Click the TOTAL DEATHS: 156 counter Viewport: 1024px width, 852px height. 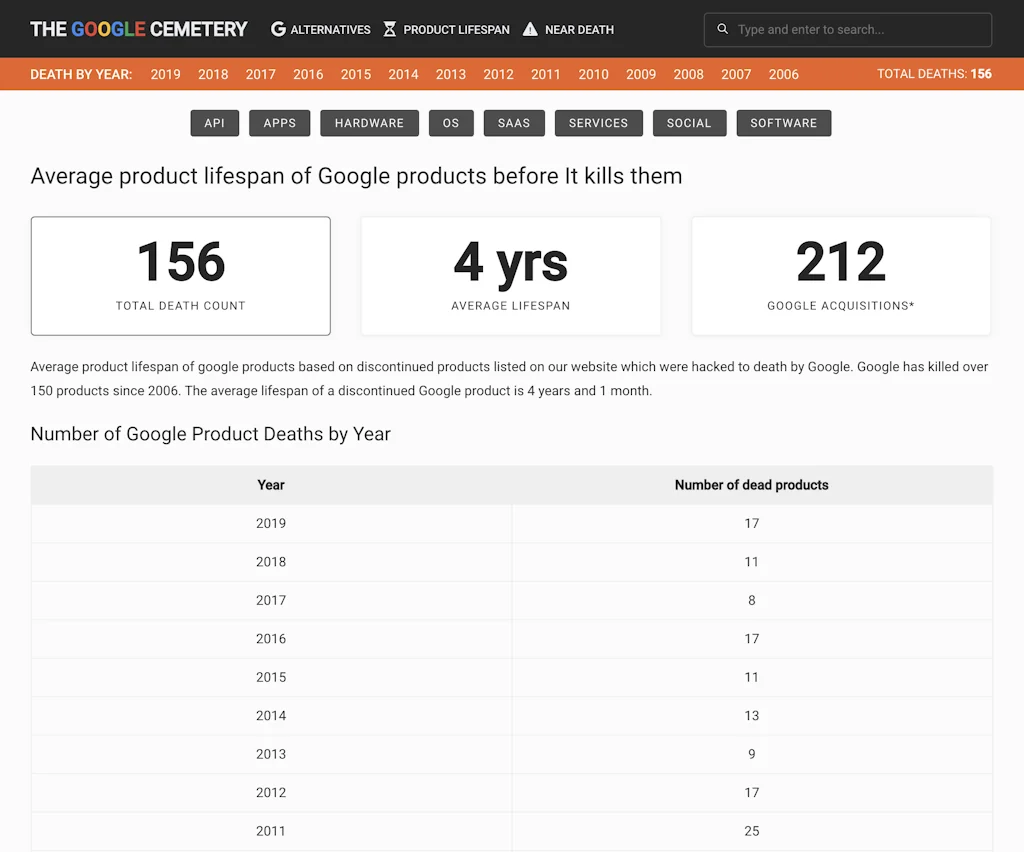[x=934, y=74]
